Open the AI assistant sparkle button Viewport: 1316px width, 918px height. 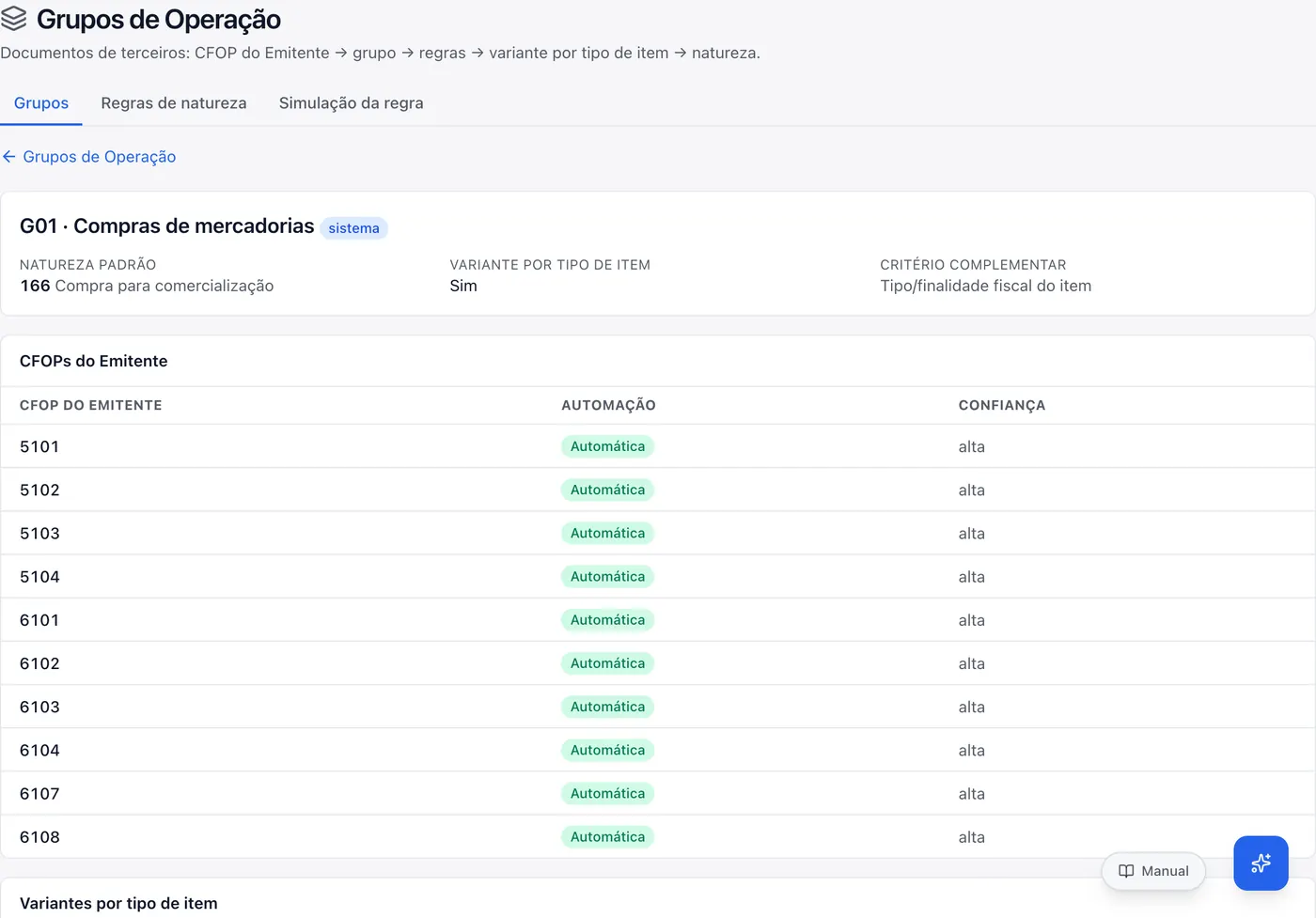(1261, 863)
